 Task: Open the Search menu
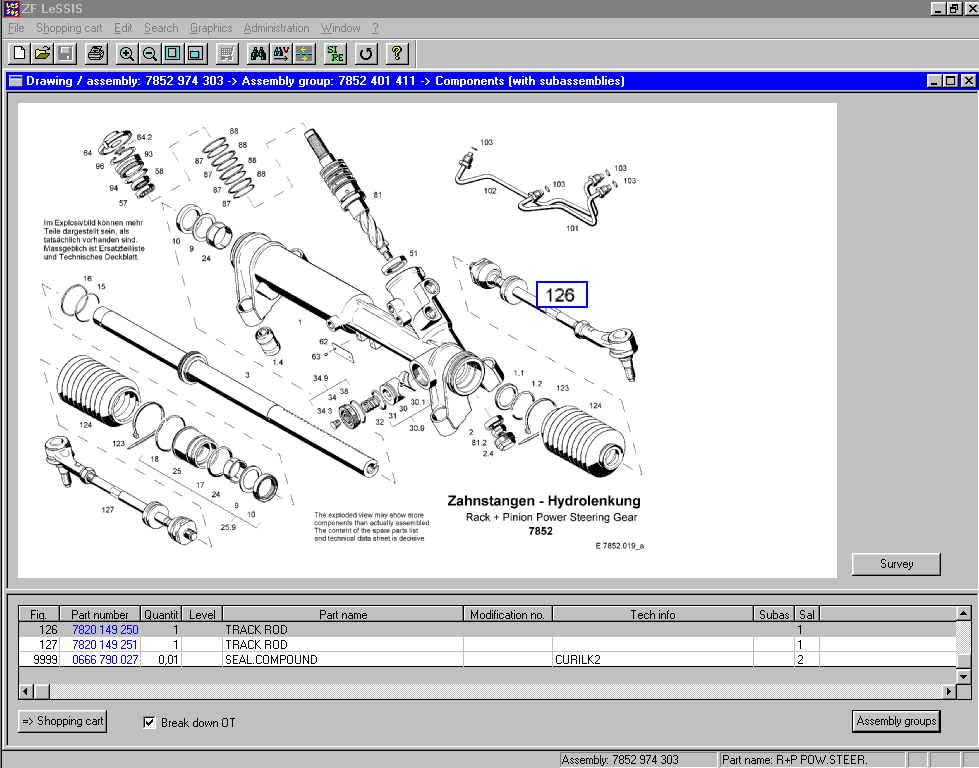pyautogui.click(x=161, y=28)
